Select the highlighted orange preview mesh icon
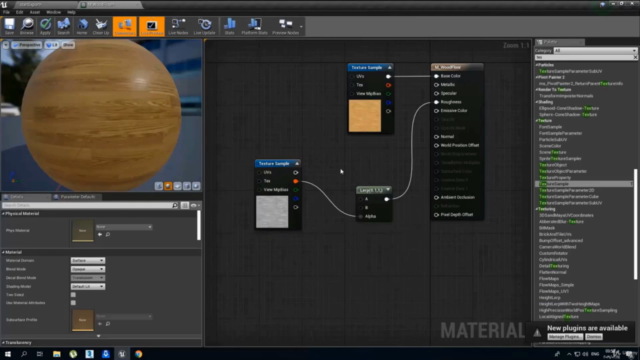The height and width of the screenshot is (360, 640). [x=168, y=186]
